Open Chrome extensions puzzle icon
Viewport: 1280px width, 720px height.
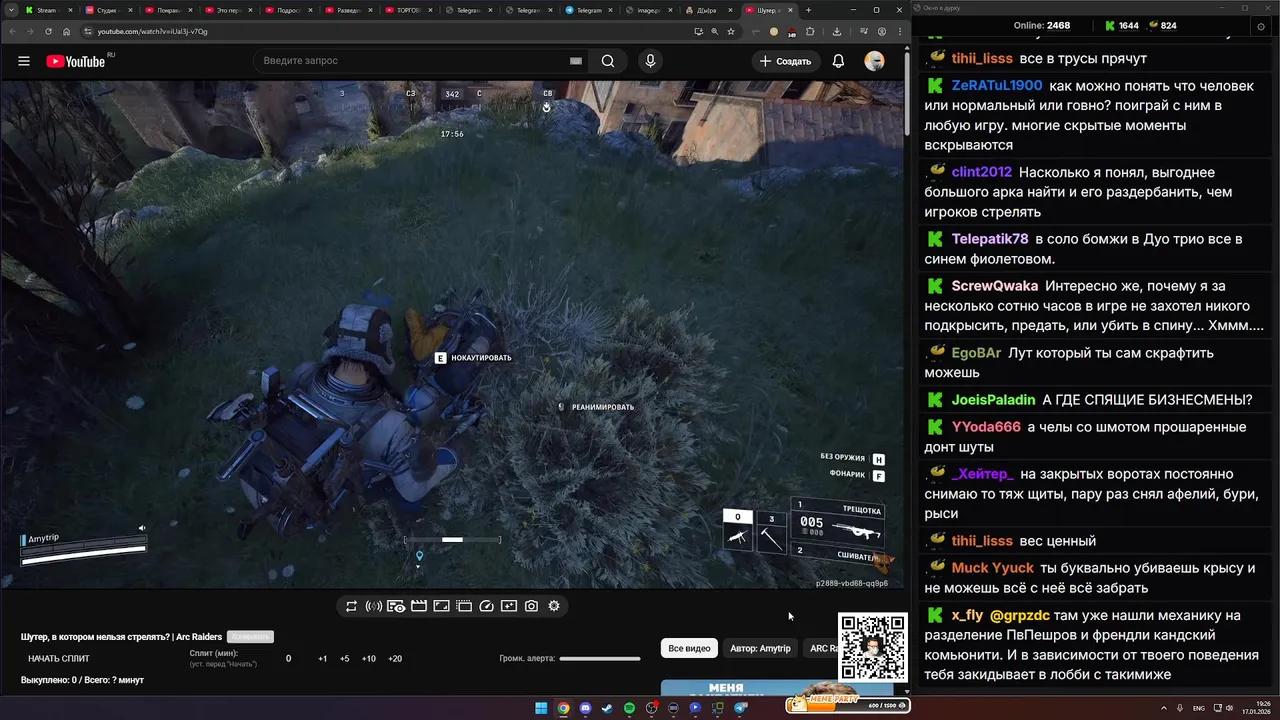[810, 31]
